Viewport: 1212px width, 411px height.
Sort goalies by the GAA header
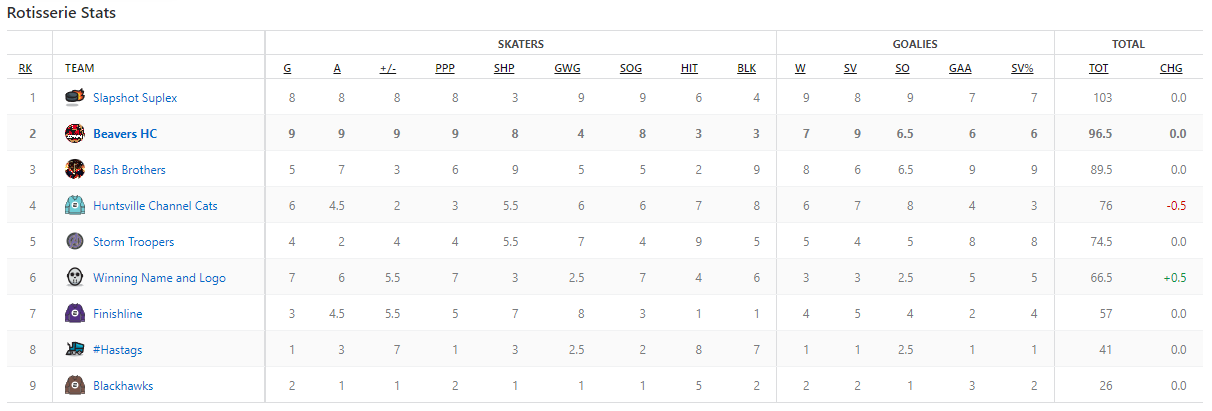click(x=959, y=68)
